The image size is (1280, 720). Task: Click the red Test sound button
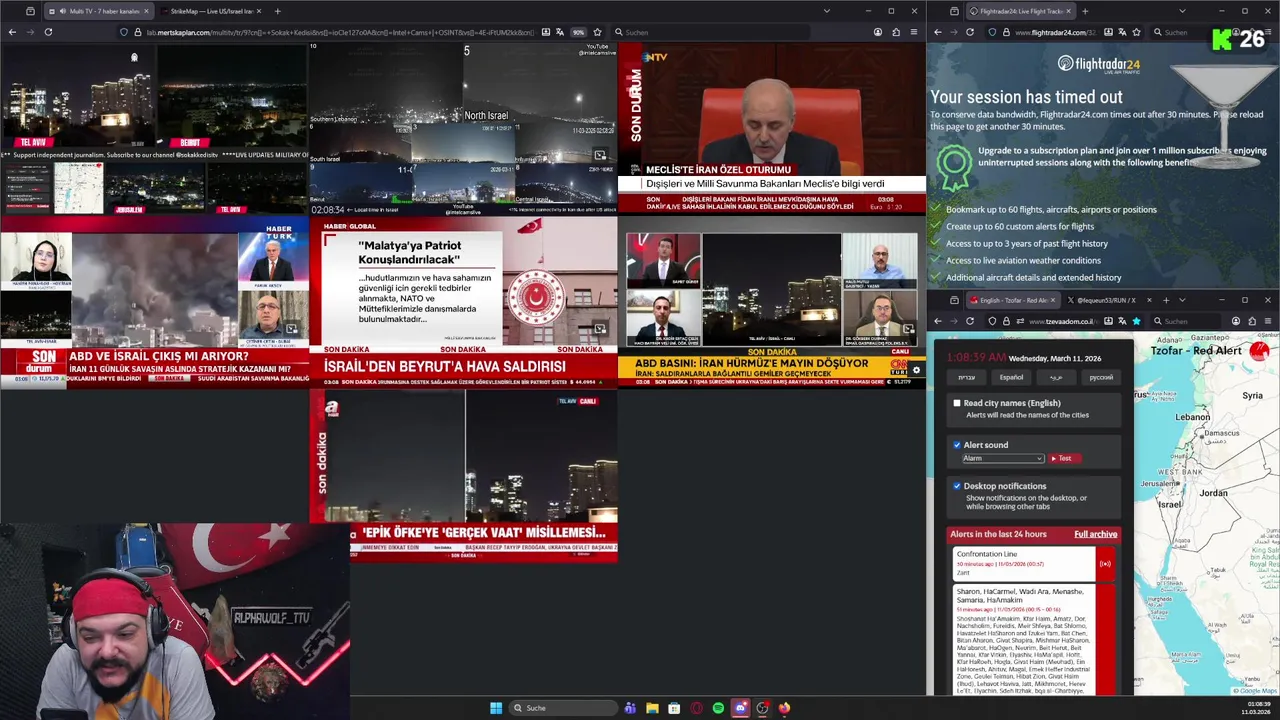pos(1066,458)
